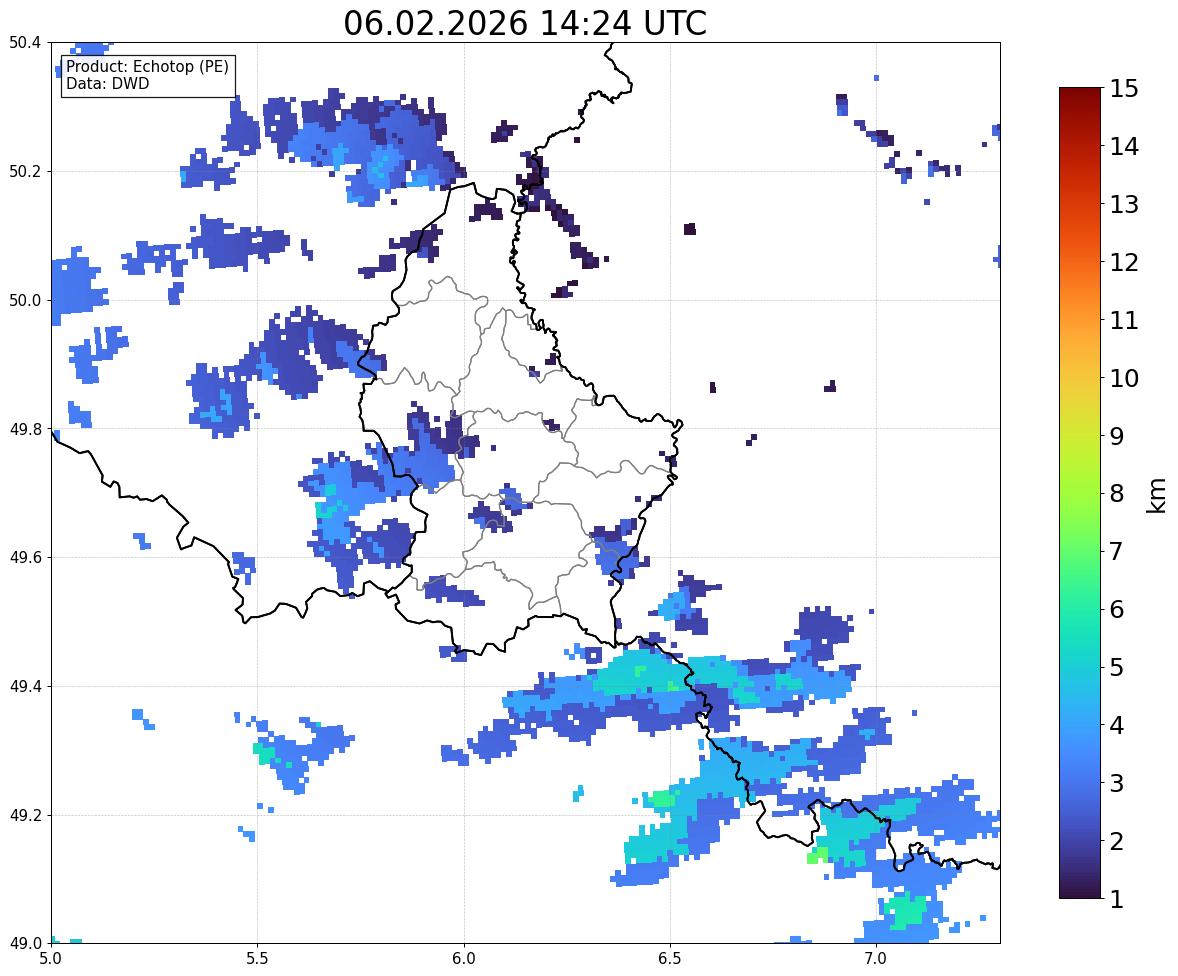The height and width of the screenshot is (976, 1178).
Task: Click colorbar tick label 5
Action: pyautogui.click(x=1117, y=667)
